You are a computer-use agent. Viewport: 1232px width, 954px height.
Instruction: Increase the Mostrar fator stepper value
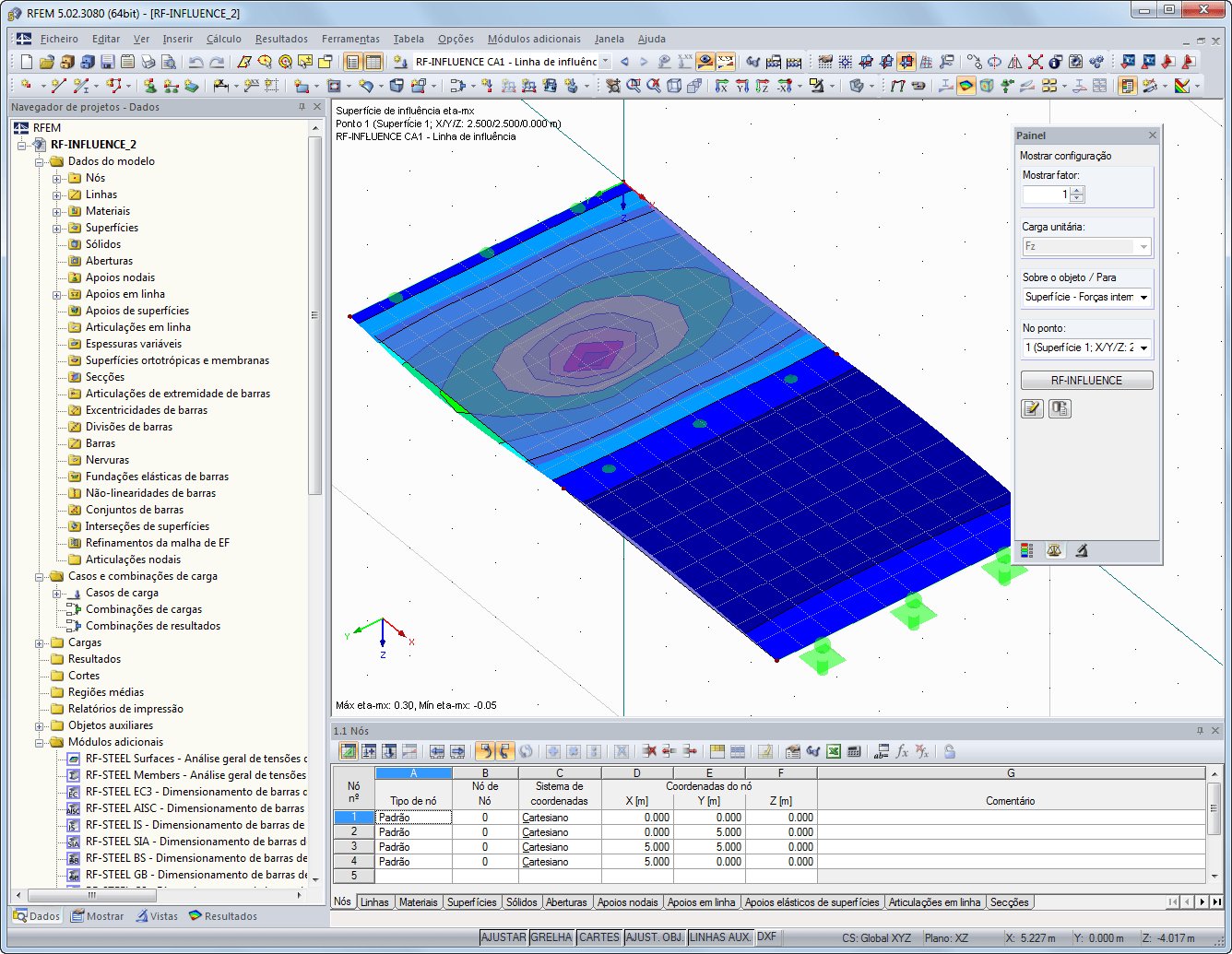[1077, 191]
